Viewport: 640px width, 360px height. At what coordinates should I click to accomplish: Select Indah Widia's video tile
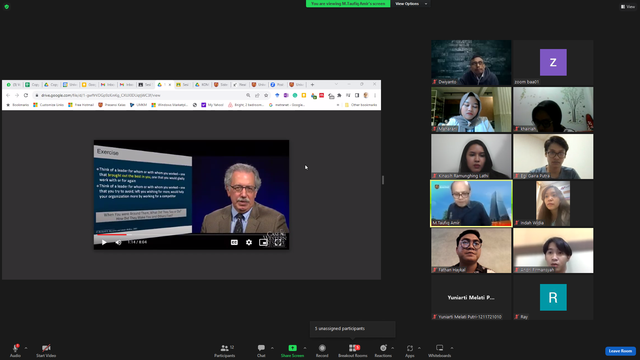click(x=553, y=203)
